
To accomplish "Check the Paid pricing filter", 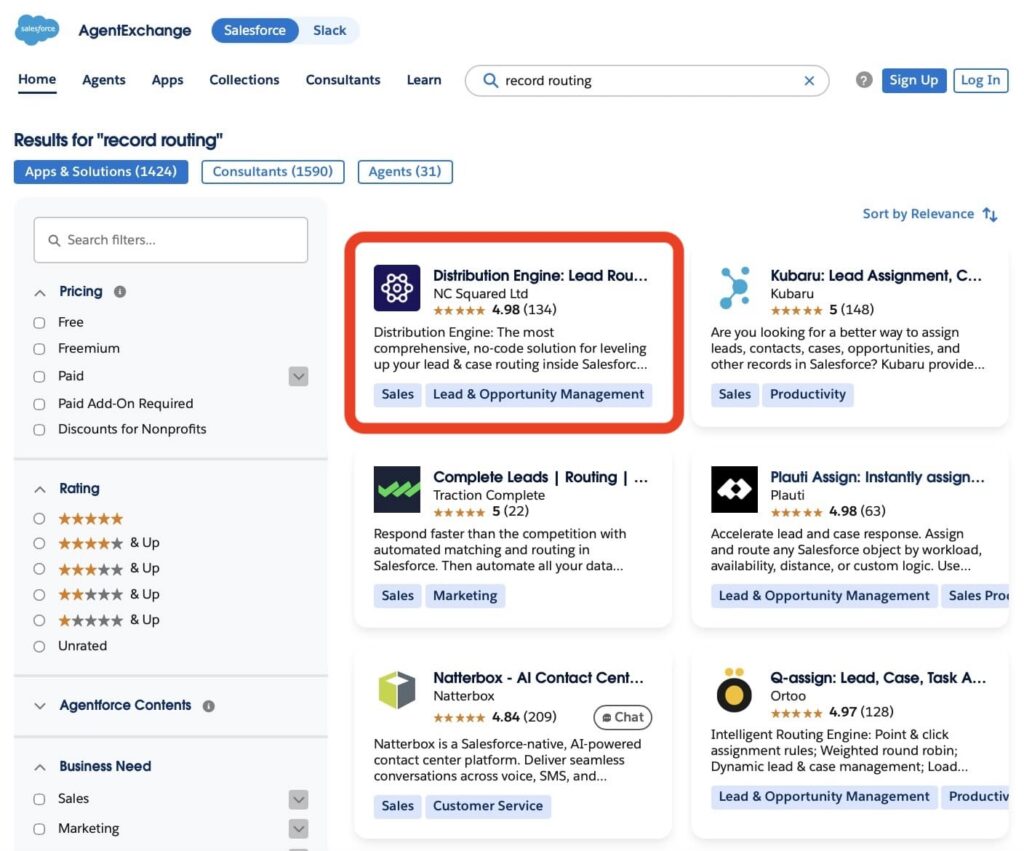I will pyautogui.click(x=39, y=377).
